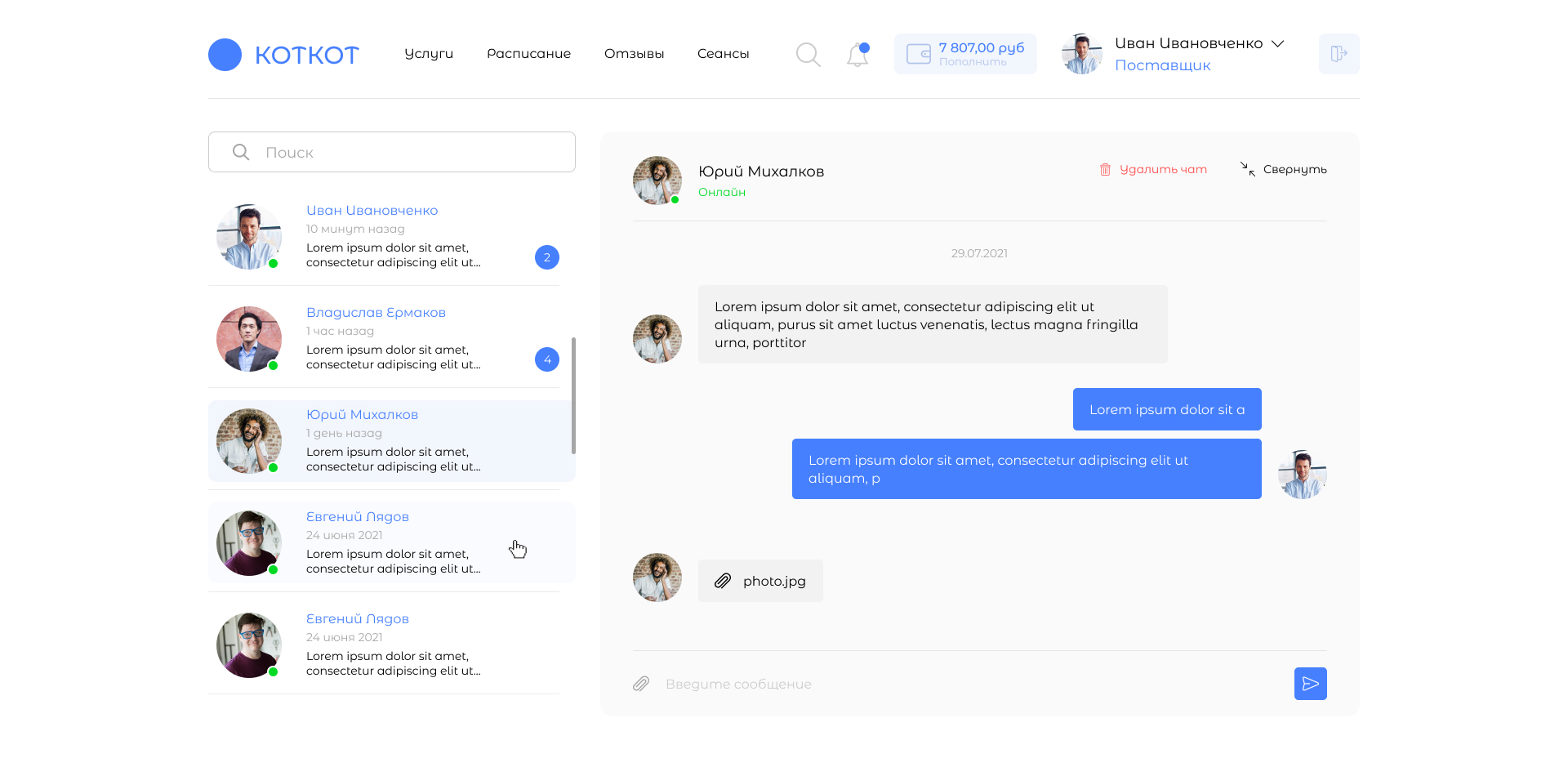Expand the user profile dropdown chevron

click(1278, 43)
